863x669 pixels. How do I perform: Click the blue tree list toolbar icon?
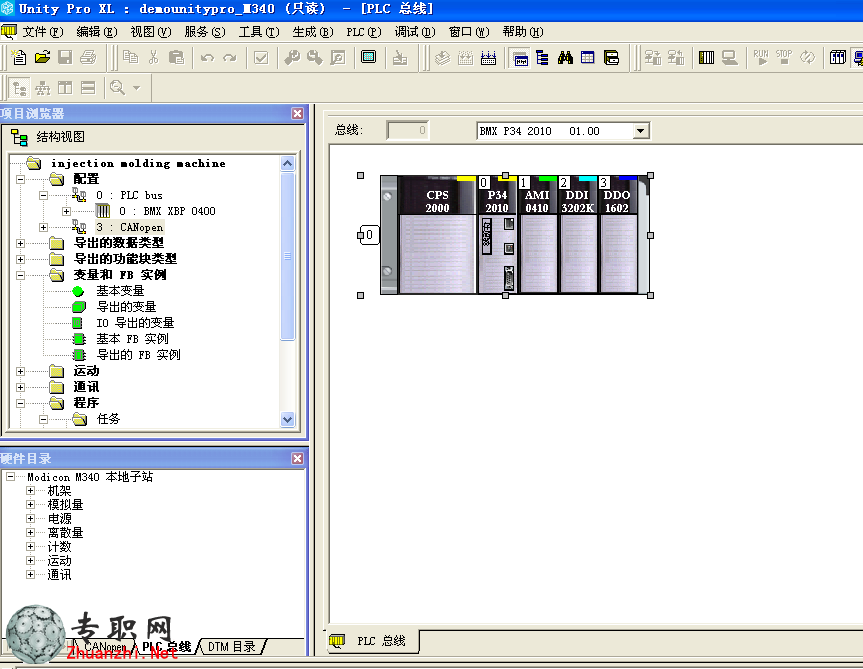pyautogui.click(x=542, y=57)
